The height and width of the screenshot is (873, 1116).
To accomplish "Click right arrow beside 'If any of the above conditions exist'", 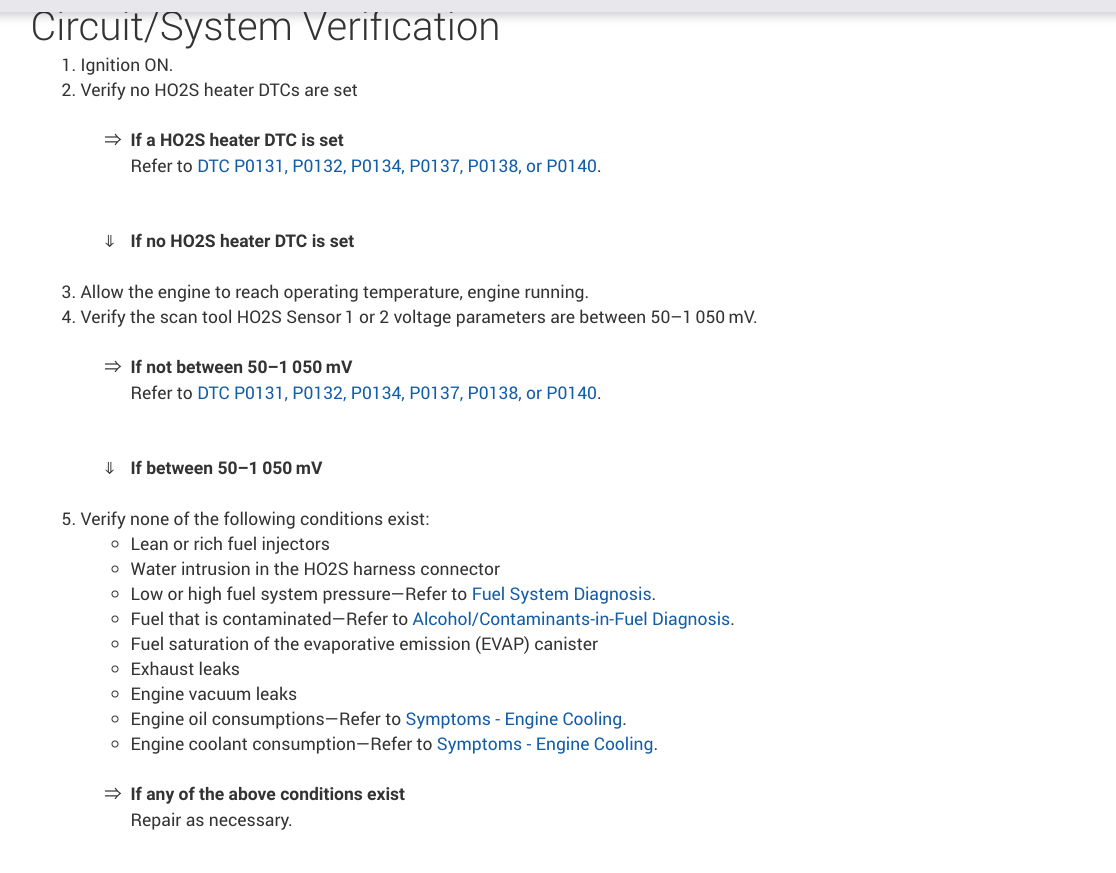I will click(x=112, y=794).
